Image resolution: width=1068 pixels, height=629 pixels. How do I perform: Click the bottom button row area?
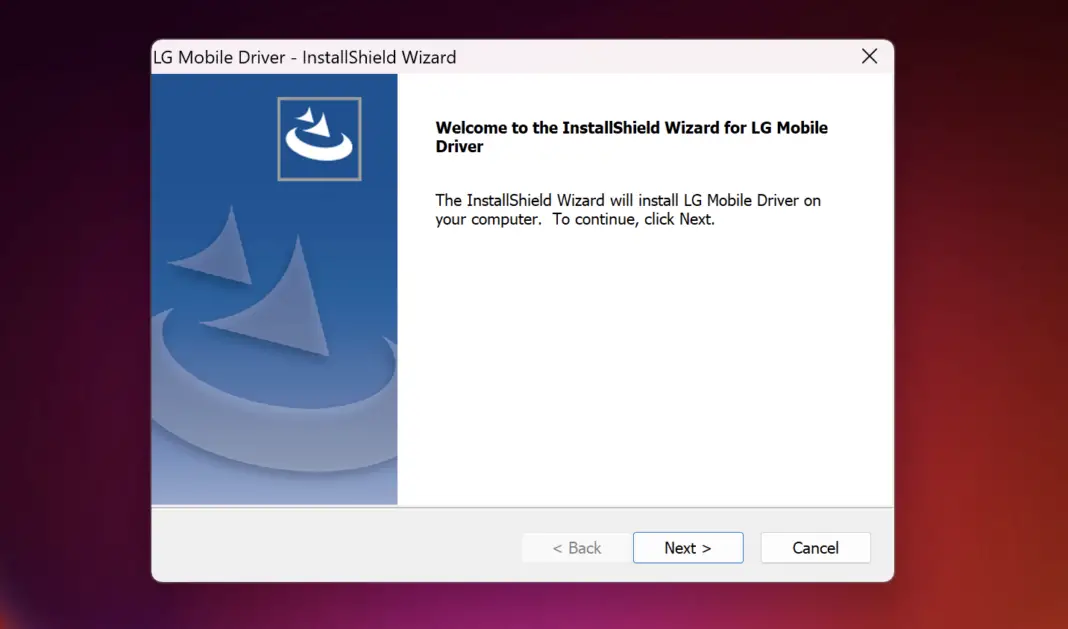[522, 547]
